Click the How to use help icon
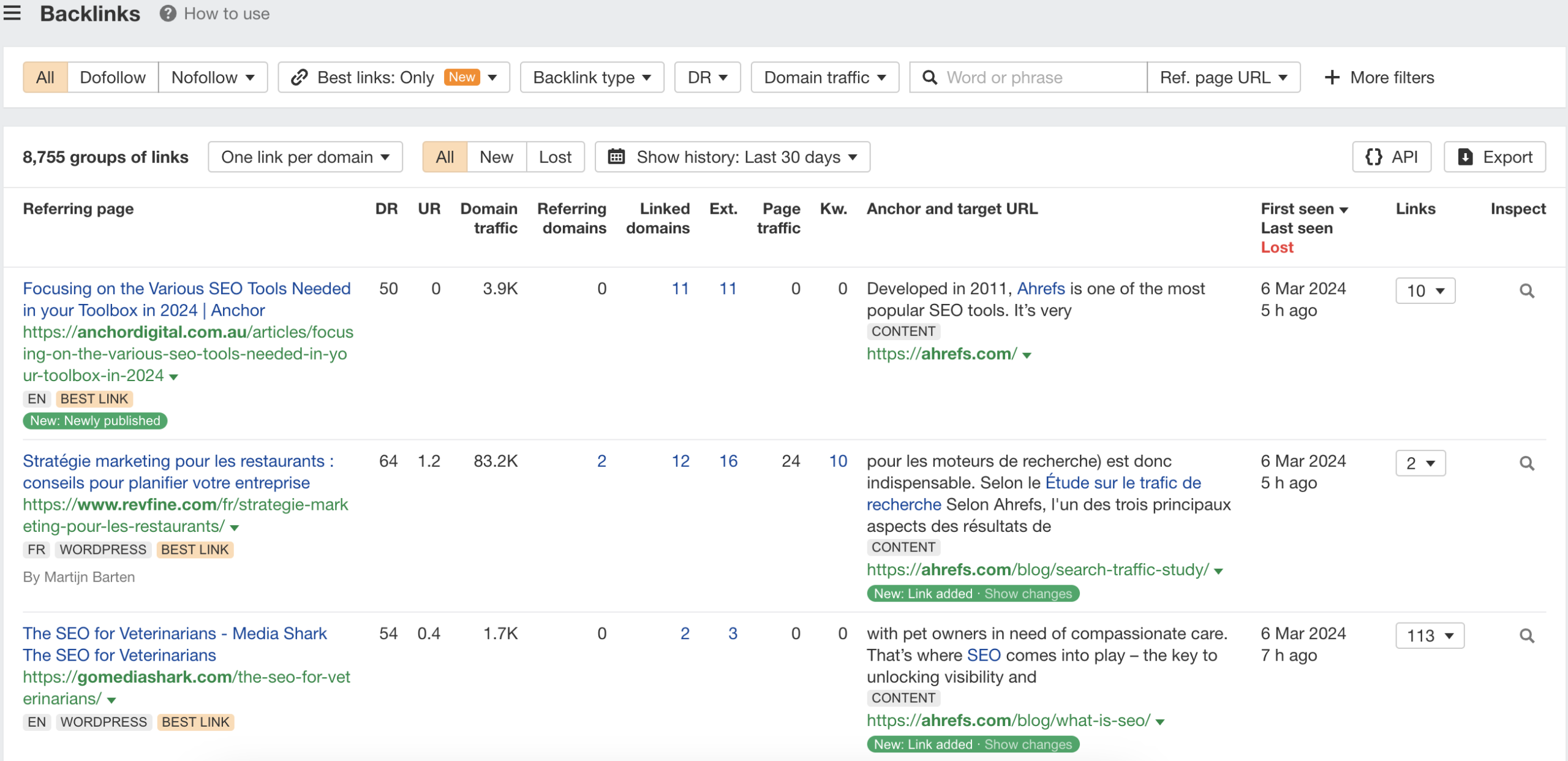 168,13
